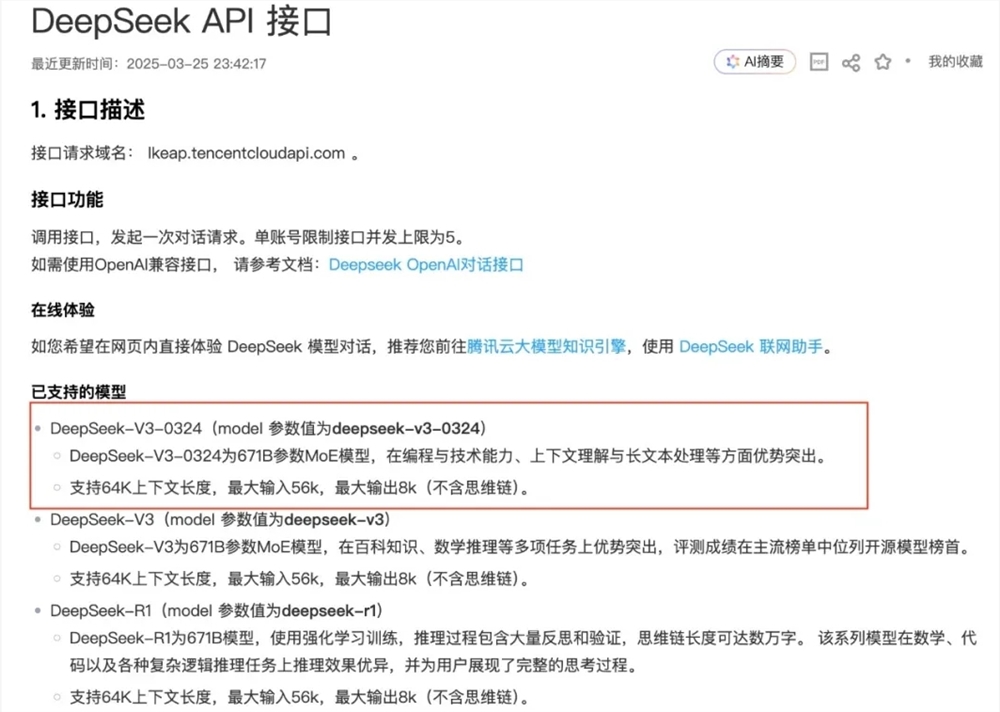Viewport: 1000px width, 712px height.
Task: Open 我的收藏 link
Action: pos(955,62)
